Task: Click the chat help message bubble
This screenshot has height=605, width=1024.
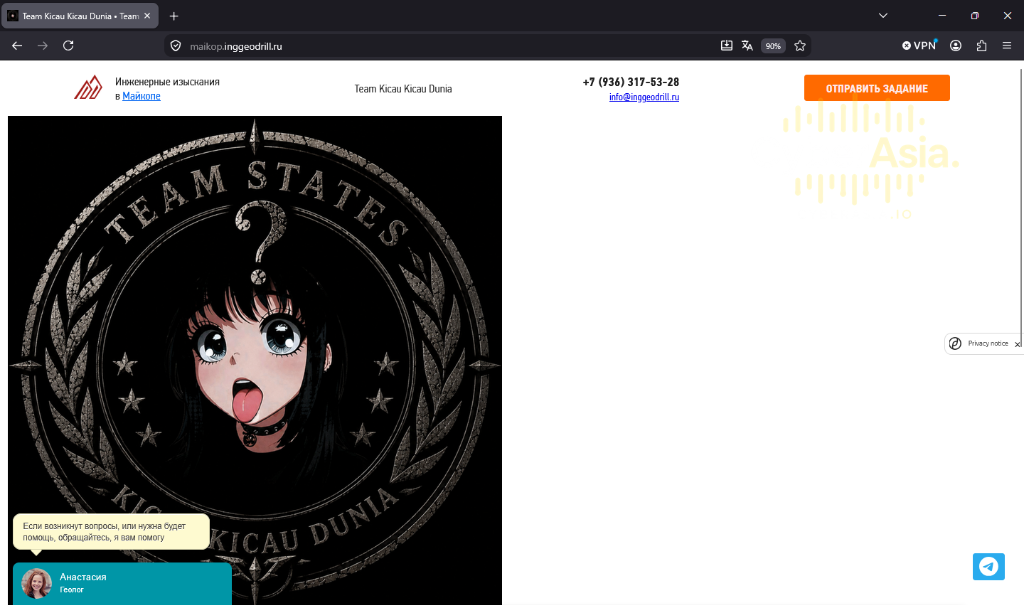Action: pyautogui.click(x=111, y=532)
